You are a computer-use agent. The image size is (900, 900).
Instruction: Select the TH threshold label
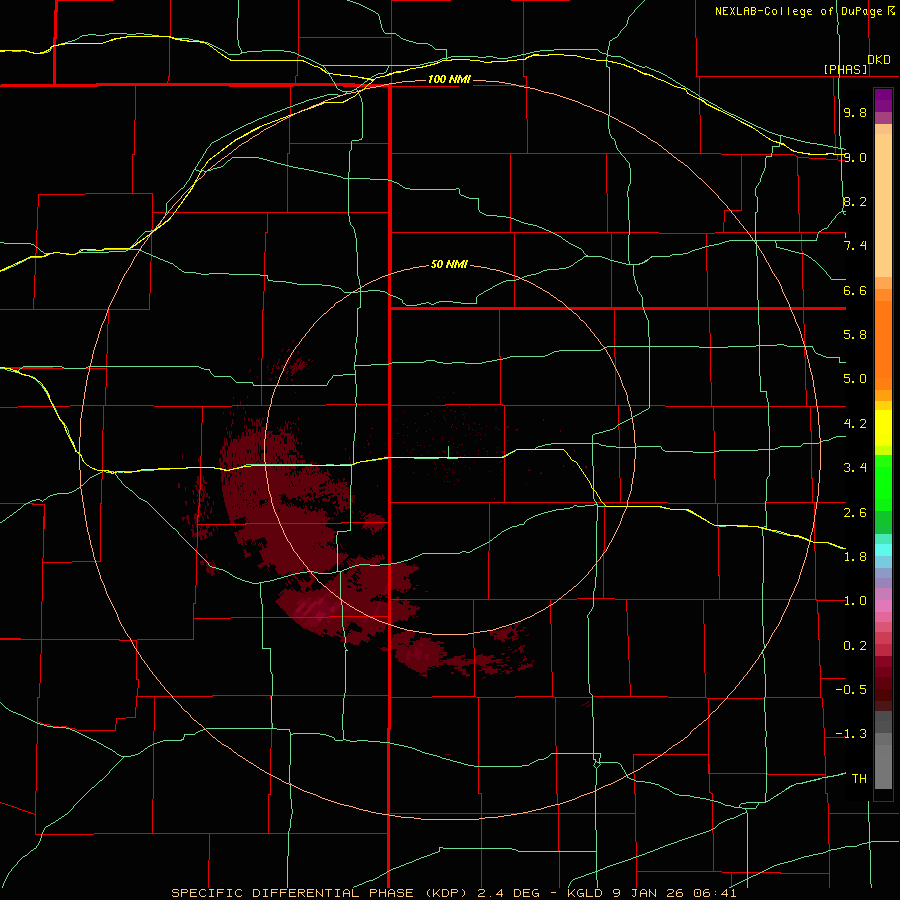click(859, 779)
